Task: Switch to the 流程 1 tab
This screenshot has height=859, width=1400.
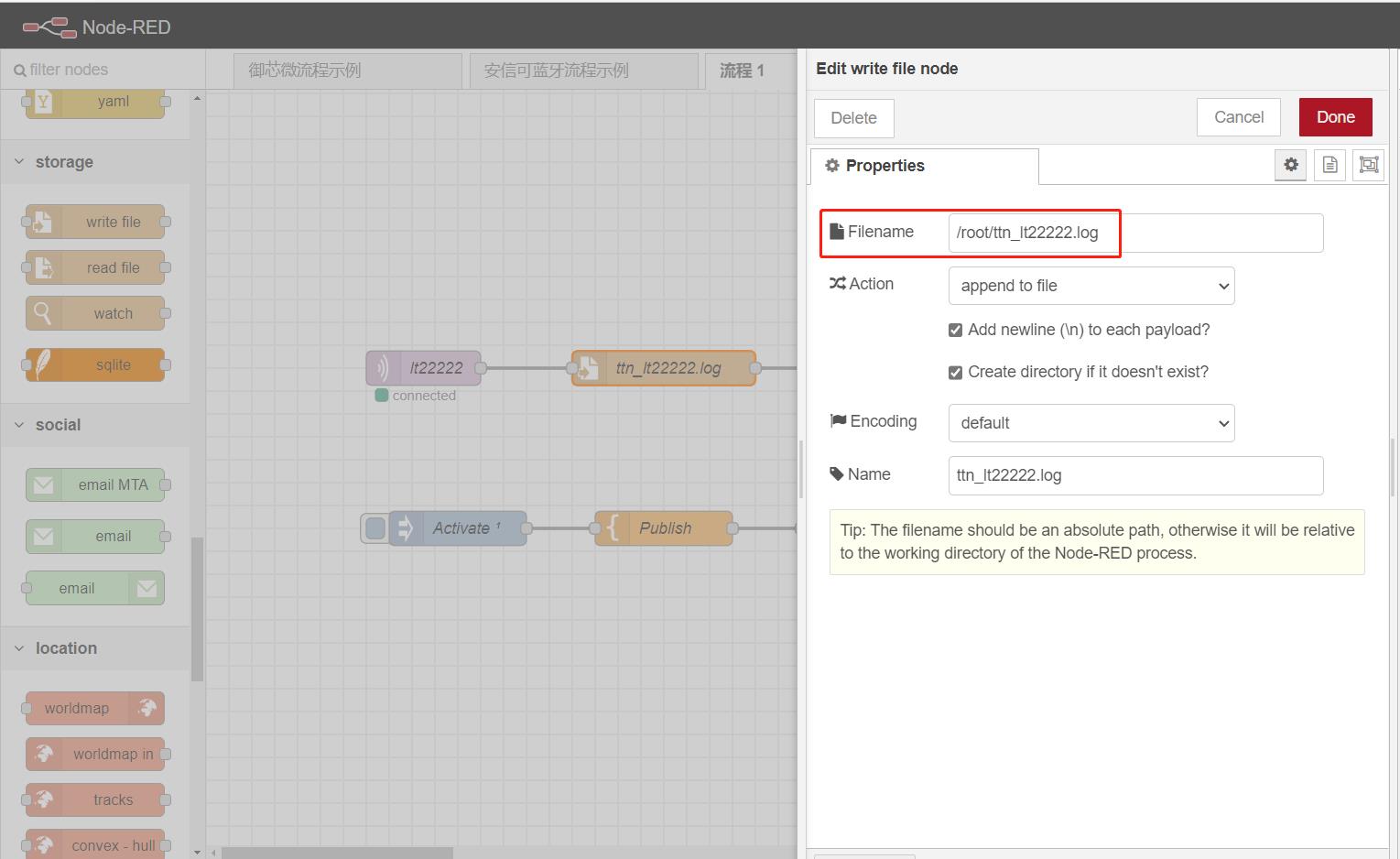Action: coord(750,71)
